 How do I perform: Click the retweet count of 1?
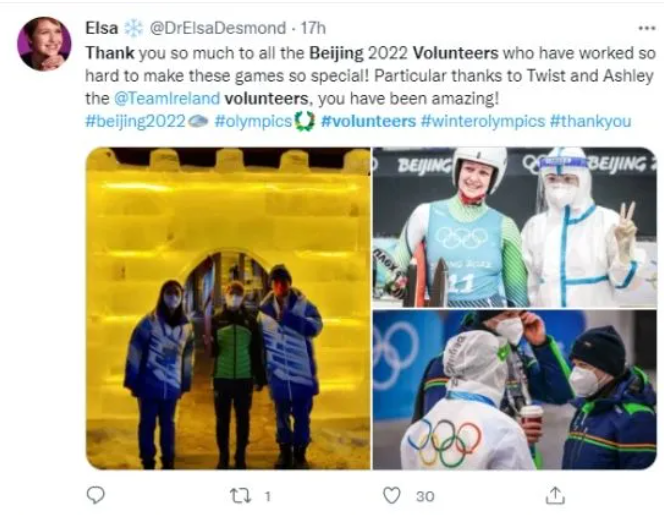267,496
